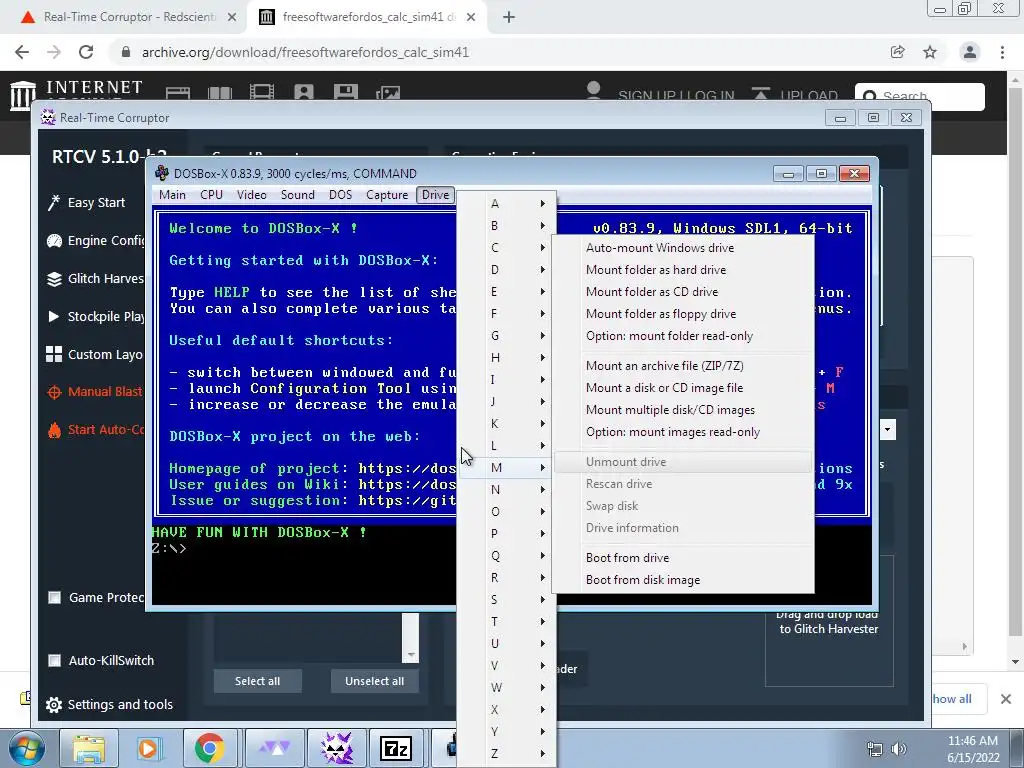This screenshot has width=1024, height=768.
Task: Toggle Option: mount folder read-only
Action: pyautogui.click(x=684, y=336)
